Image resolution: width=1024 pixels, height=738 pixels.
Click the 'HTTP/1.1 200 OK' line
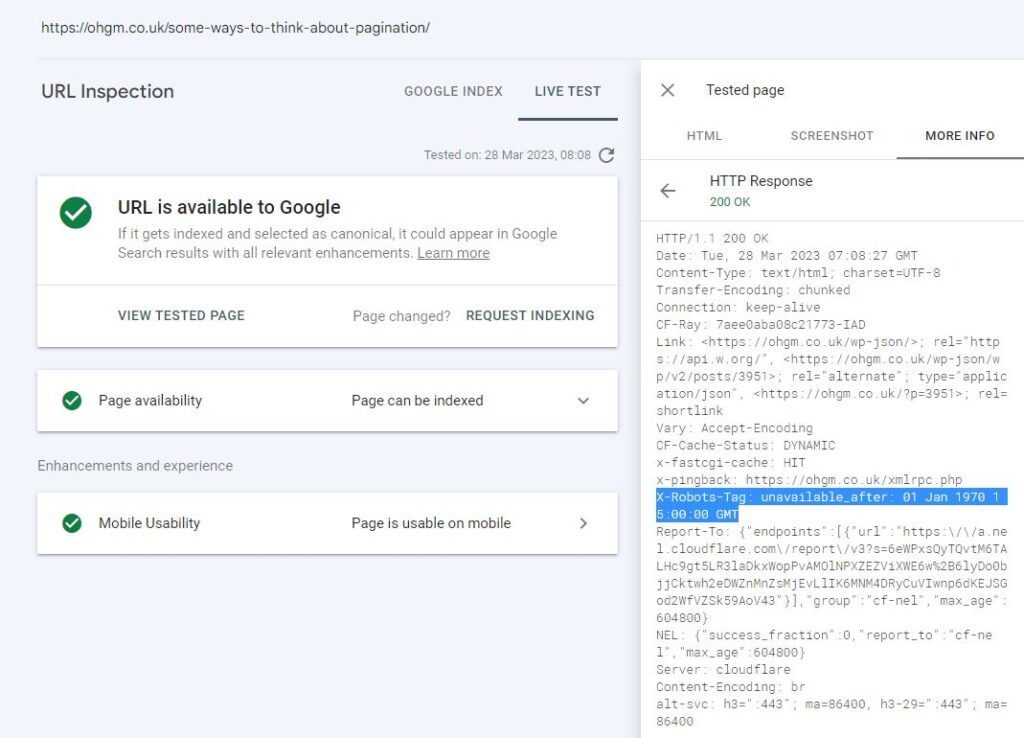tap(712, 238)
